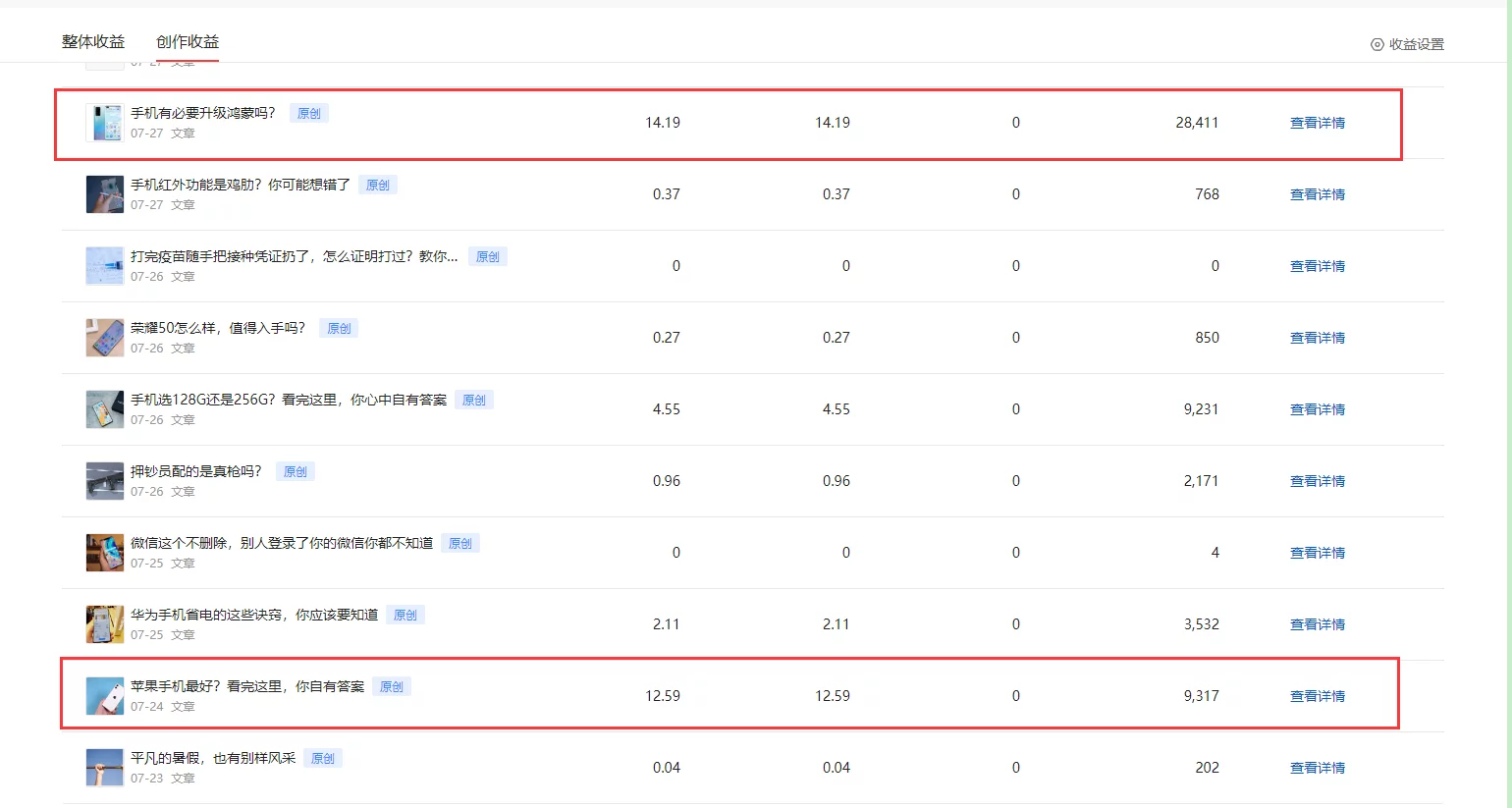Click 原创 tag on 荣耀50怎么样 row

click(339, 328)
